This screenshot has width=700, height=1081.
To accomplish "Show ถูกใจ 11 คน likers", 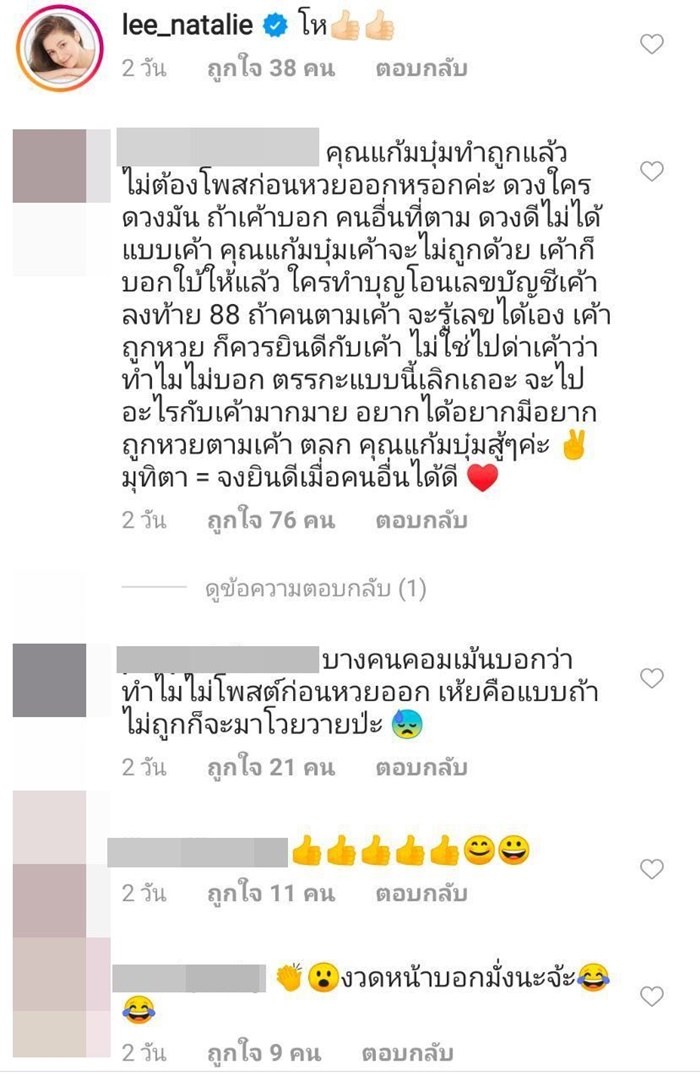I will (271, 893).
